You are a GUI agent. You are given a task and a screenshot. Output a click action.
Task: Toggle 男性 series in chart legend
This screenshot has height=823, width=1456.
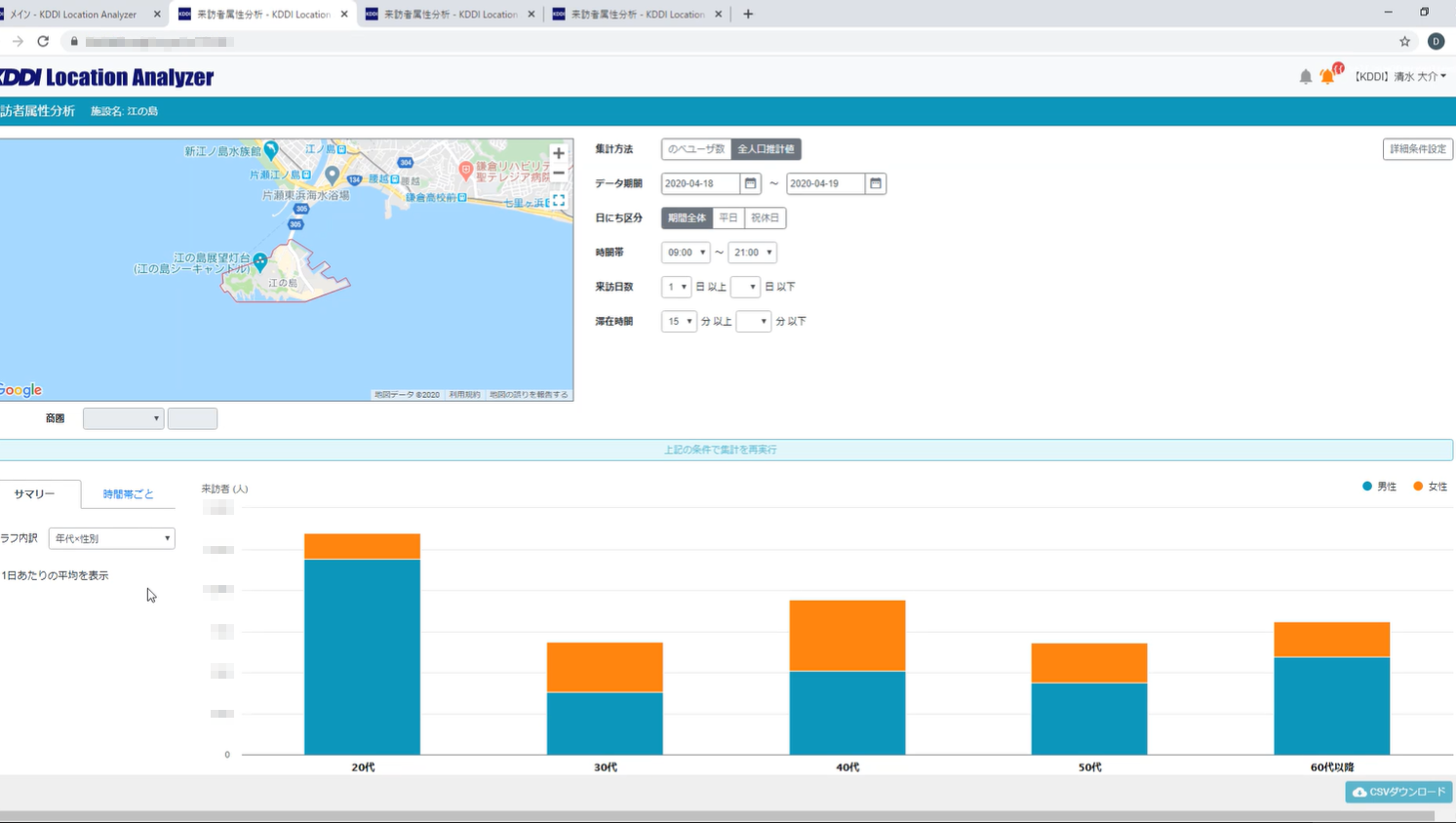(1380, 487)
